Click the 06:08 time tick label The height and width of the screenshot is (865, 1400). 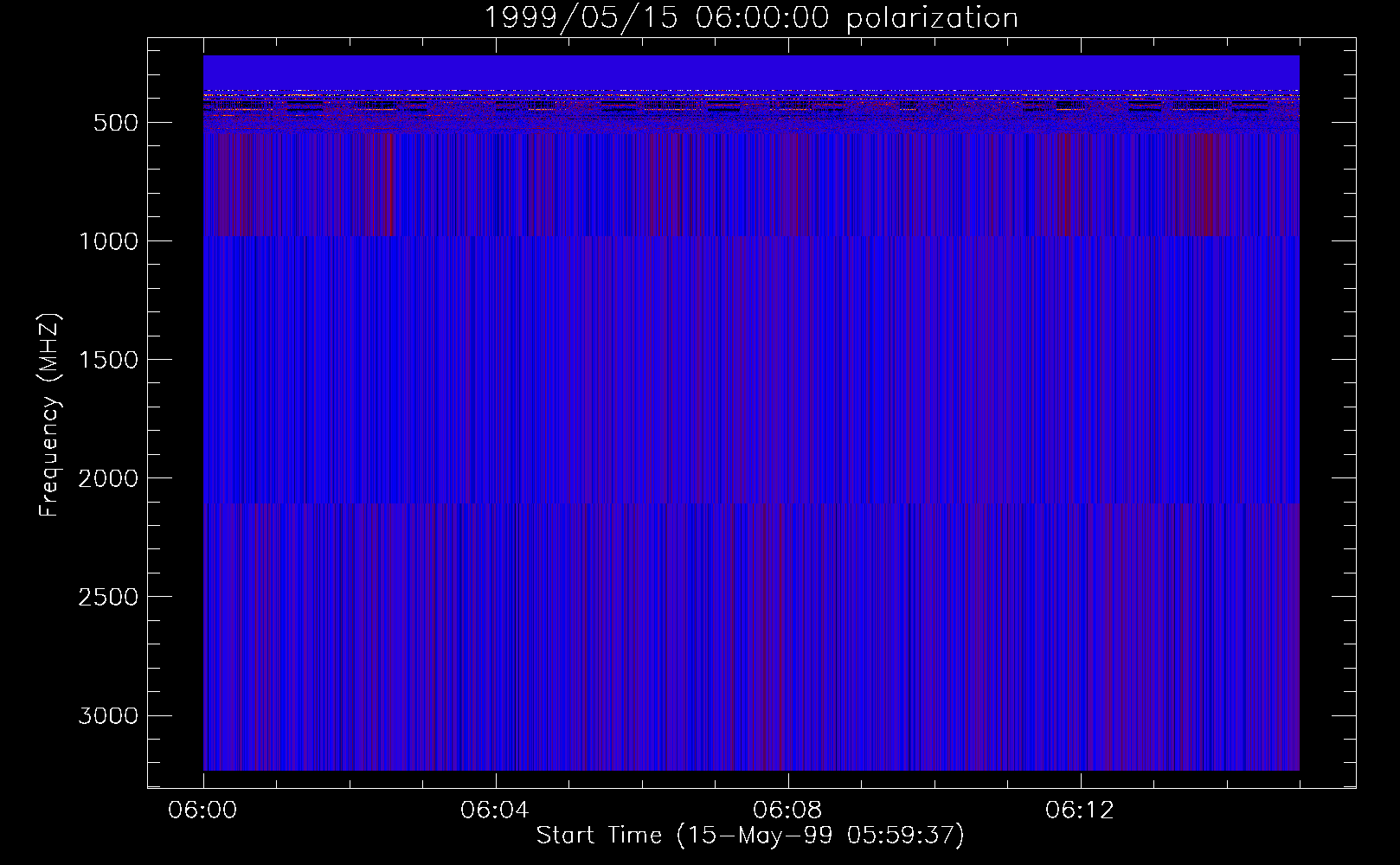pos(787,811)
